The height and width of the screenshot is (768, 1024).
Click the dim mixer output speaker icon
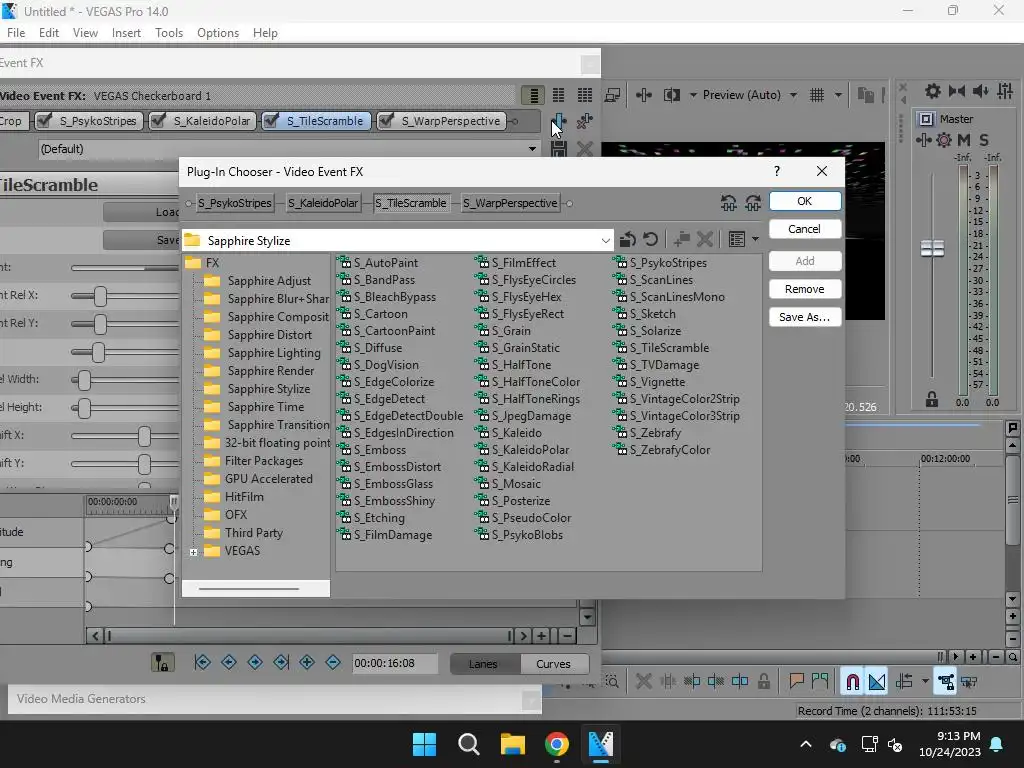pos(981,91)
